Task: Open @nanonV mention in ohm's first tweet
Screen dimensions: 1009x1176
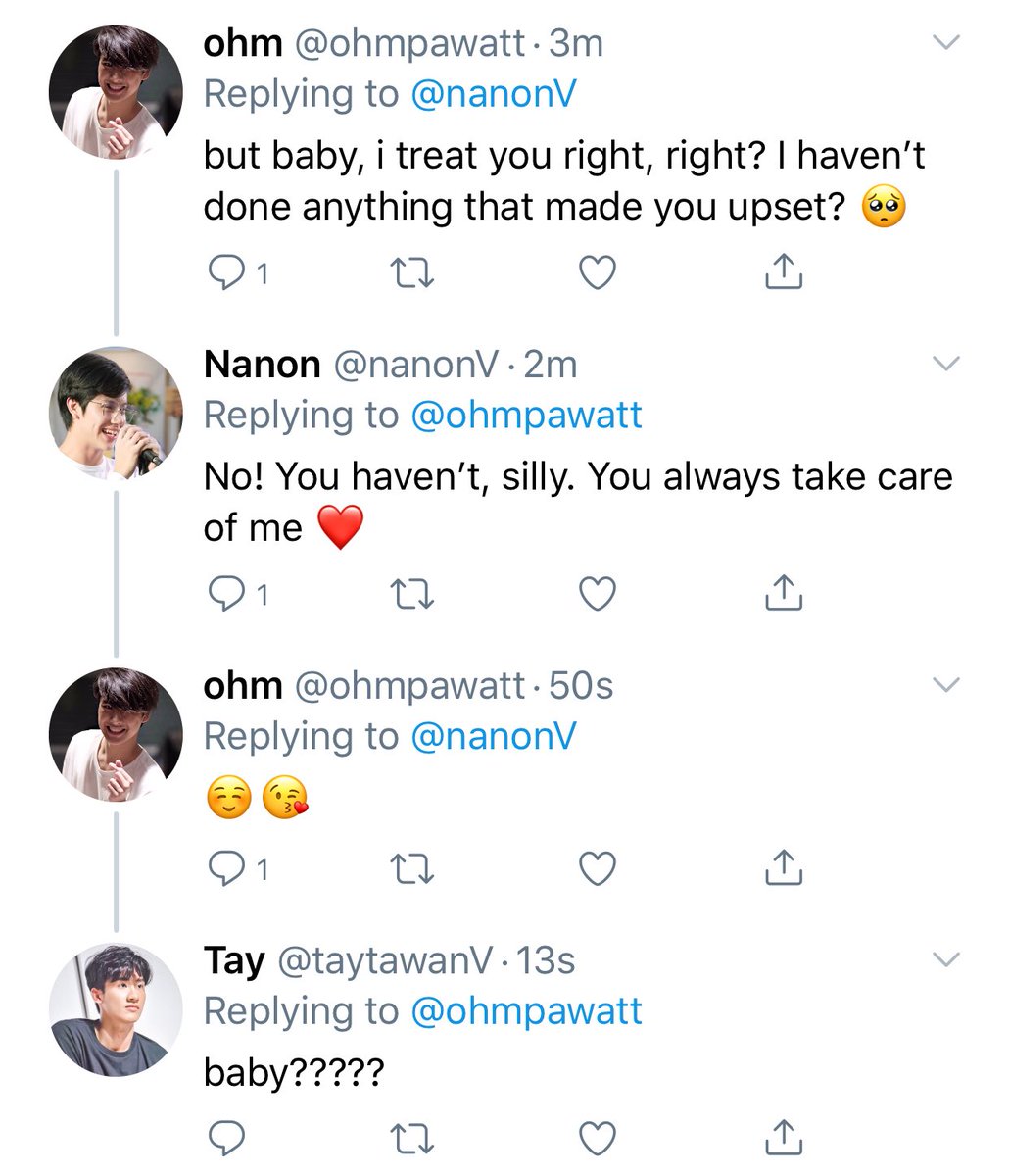Action: (x=493, y=94)
